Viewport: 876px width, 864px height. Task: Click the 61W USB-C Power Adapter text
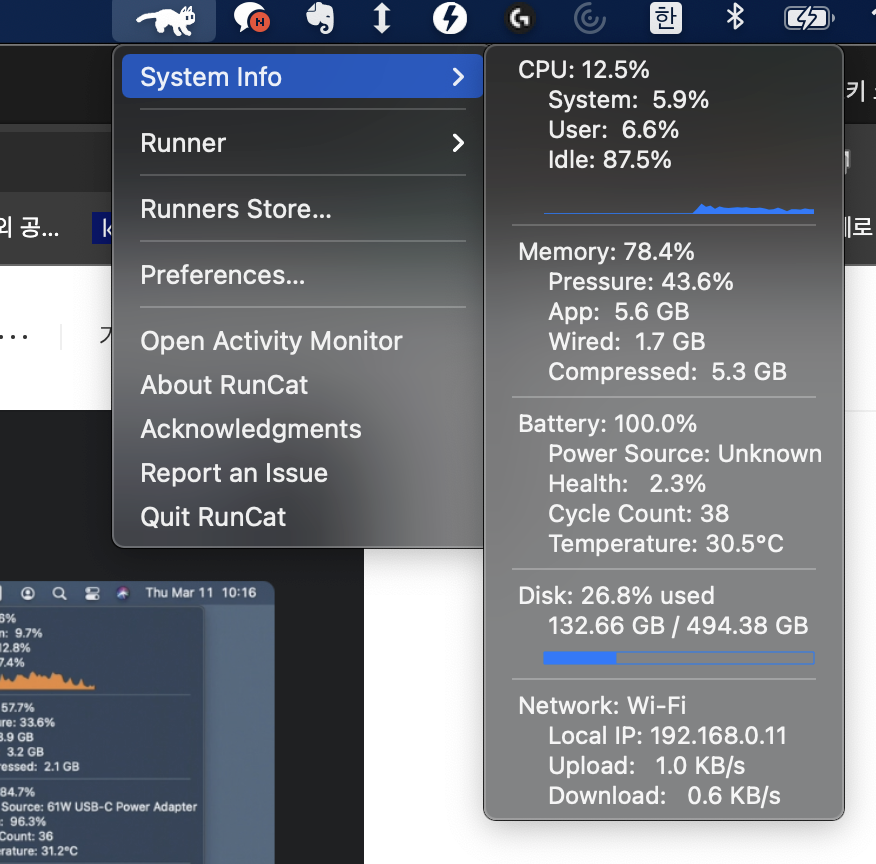[x=122, y=807]
